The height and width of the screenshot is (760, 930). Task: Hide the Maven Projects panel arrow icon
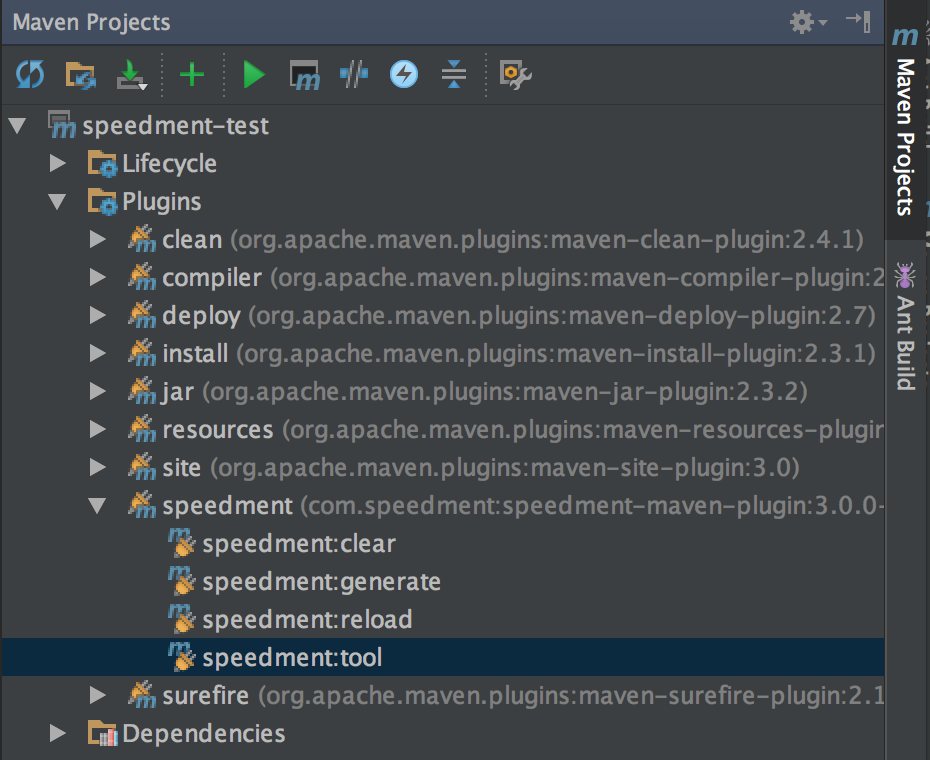[x=858, y=22]
